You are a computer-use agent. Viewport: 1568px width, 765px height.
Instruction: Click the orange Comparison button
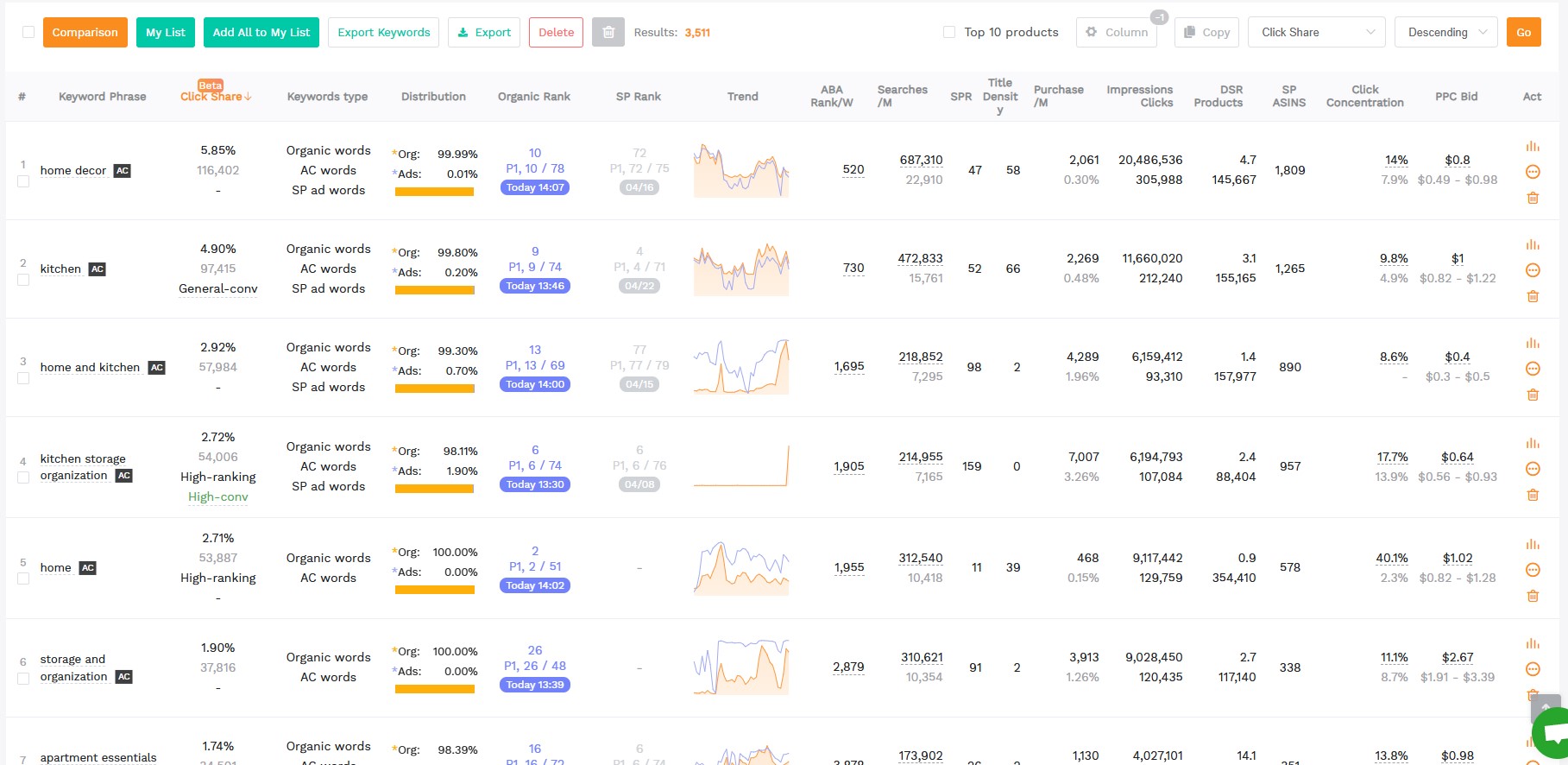click(85, 32)
